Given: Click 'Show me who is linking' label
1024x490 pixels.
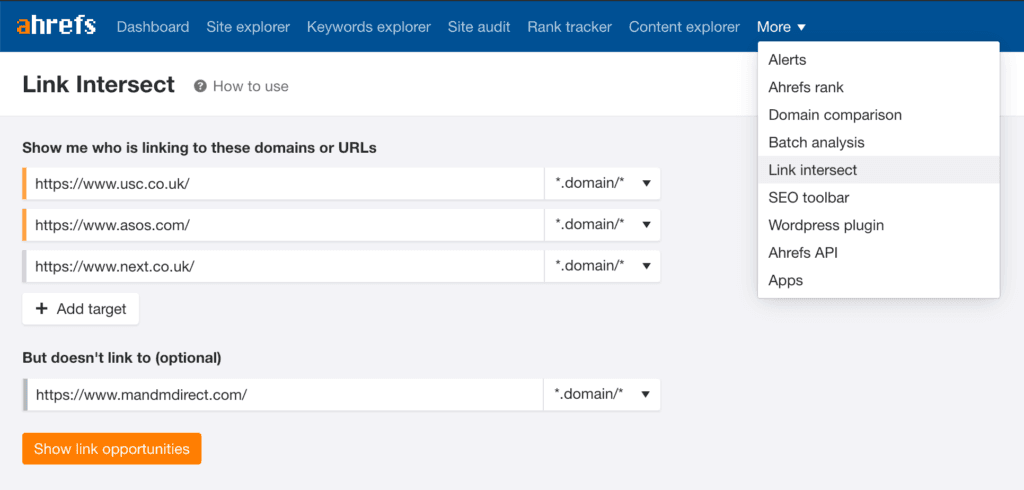Looking at the screenshot, I should point(199,148).
